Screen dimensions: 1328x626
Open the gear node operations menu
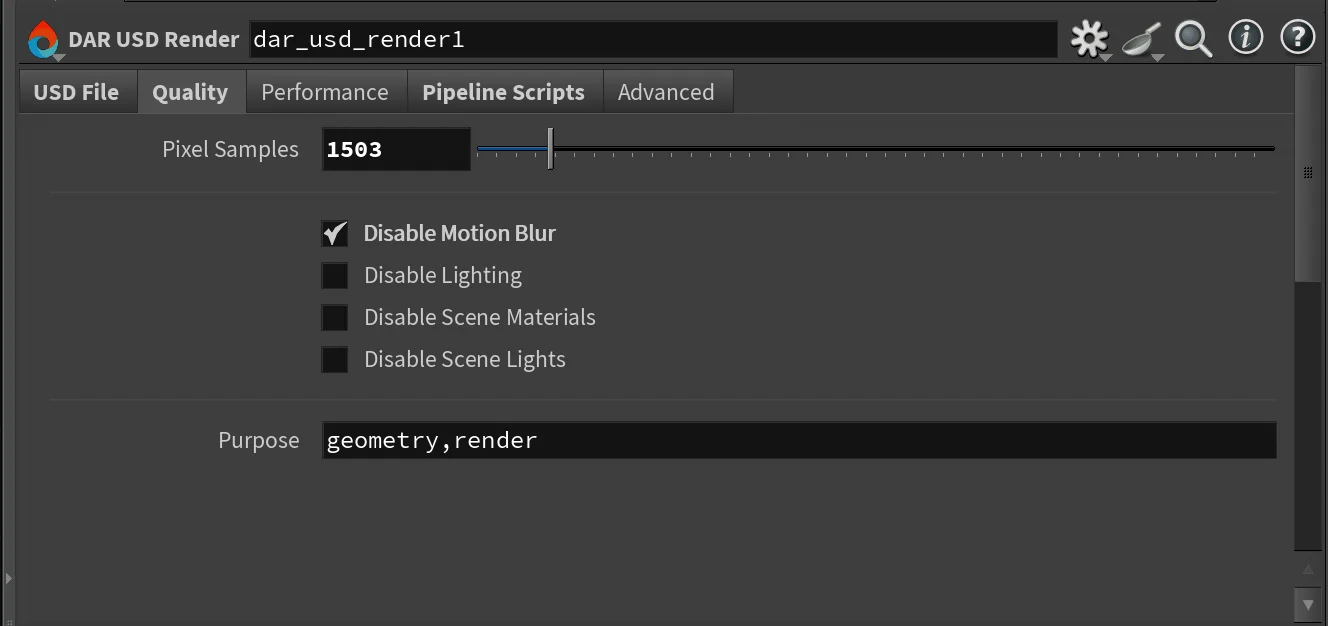[1089, 38]
